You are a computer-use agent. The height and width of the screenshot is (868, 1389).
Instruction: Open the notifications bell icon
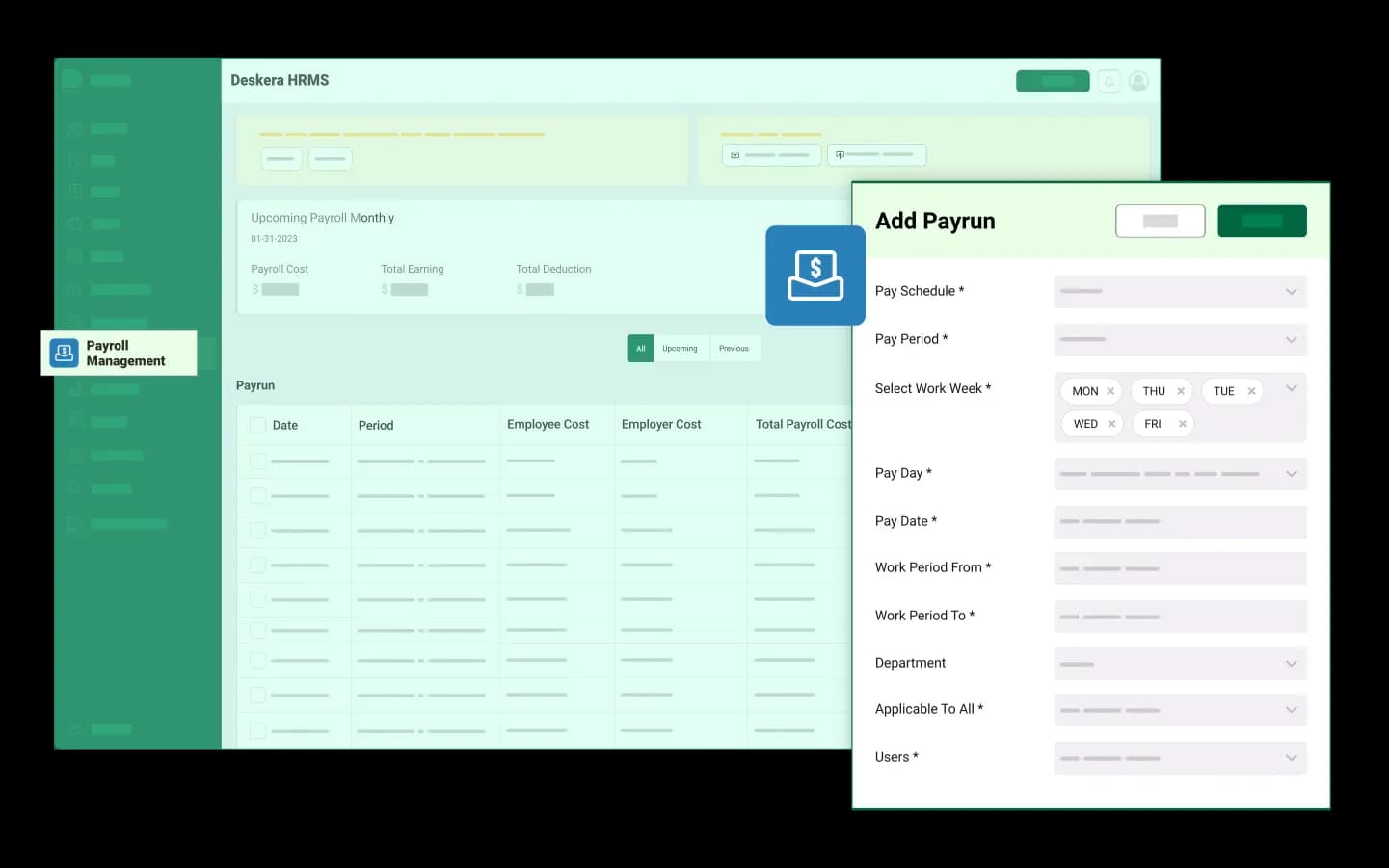click(1109, 82)
